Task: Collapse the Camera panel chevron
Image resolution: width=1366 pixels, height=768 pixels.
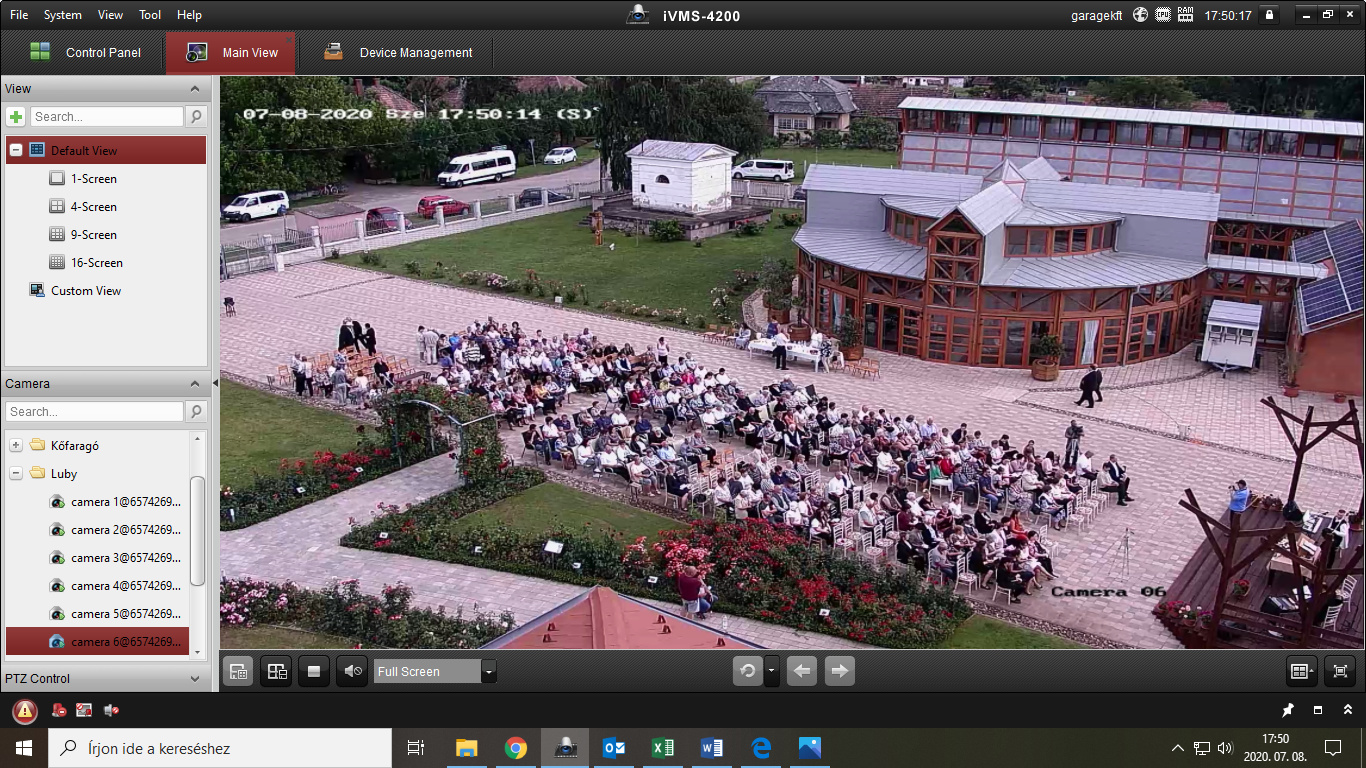Action: 195,384
